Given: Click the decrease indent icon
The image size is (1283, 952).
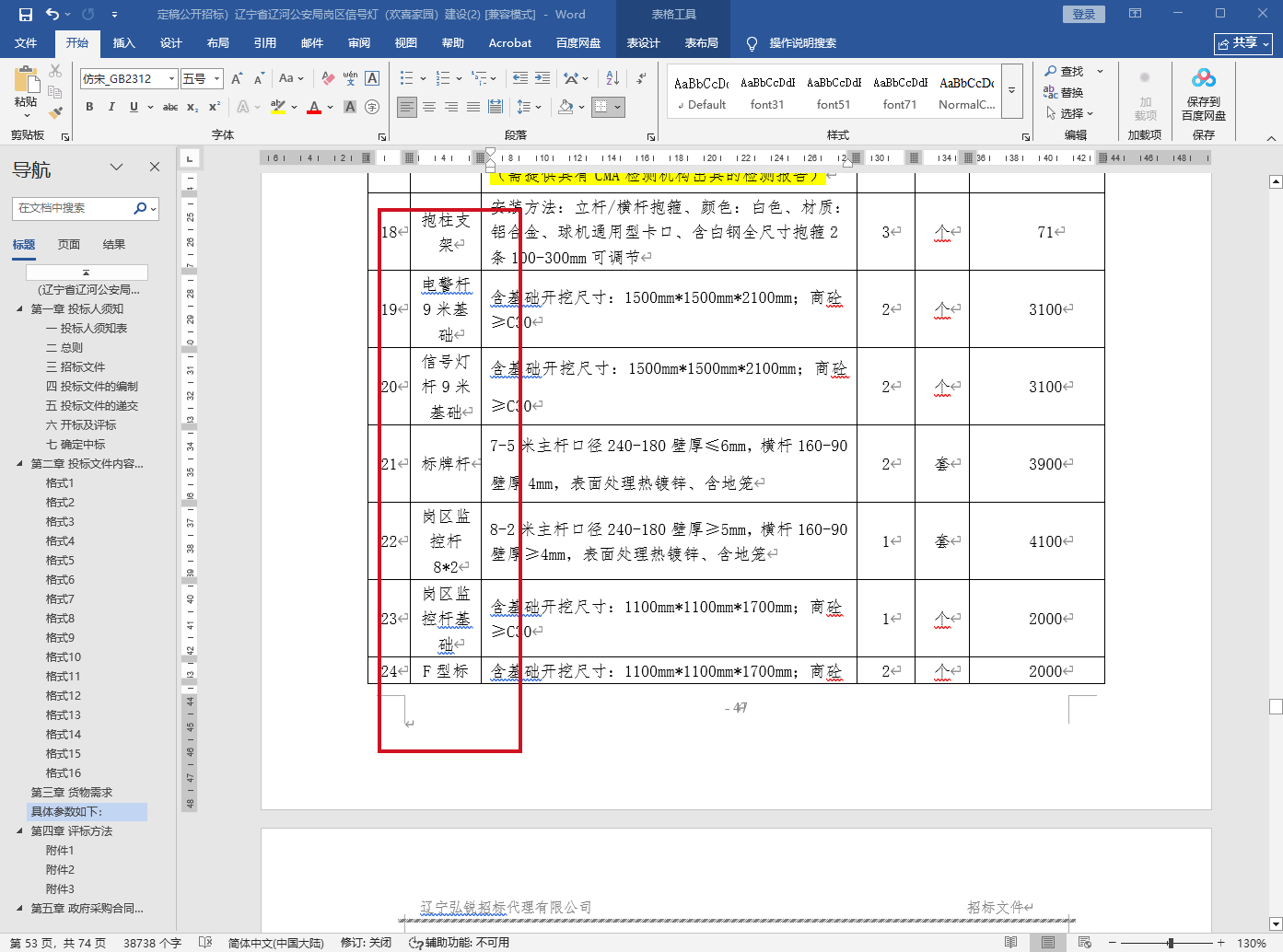Looking at the screenshot, I should (520, 79).
